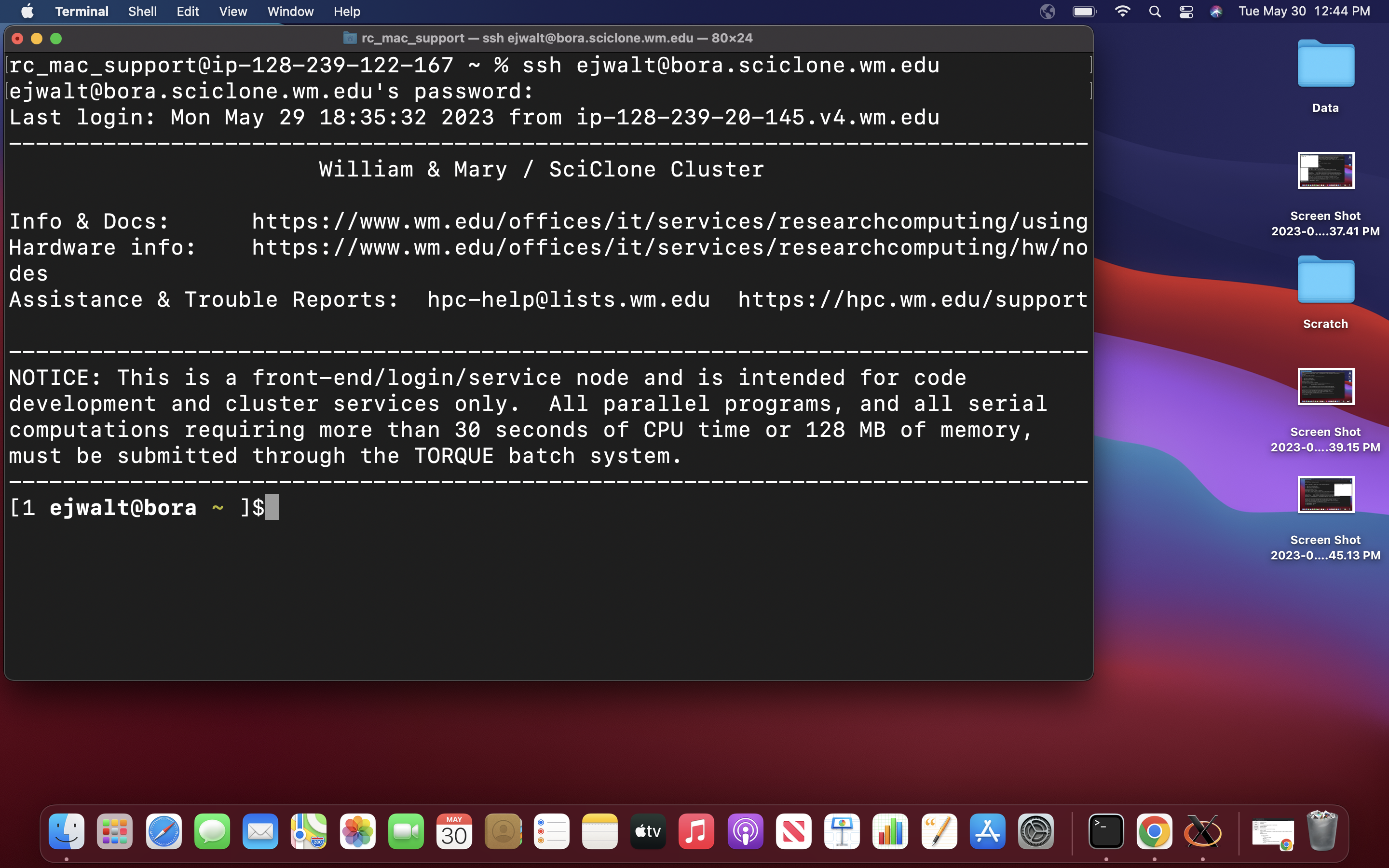Select the Scratch folder on desktop

coord(1325,281)
